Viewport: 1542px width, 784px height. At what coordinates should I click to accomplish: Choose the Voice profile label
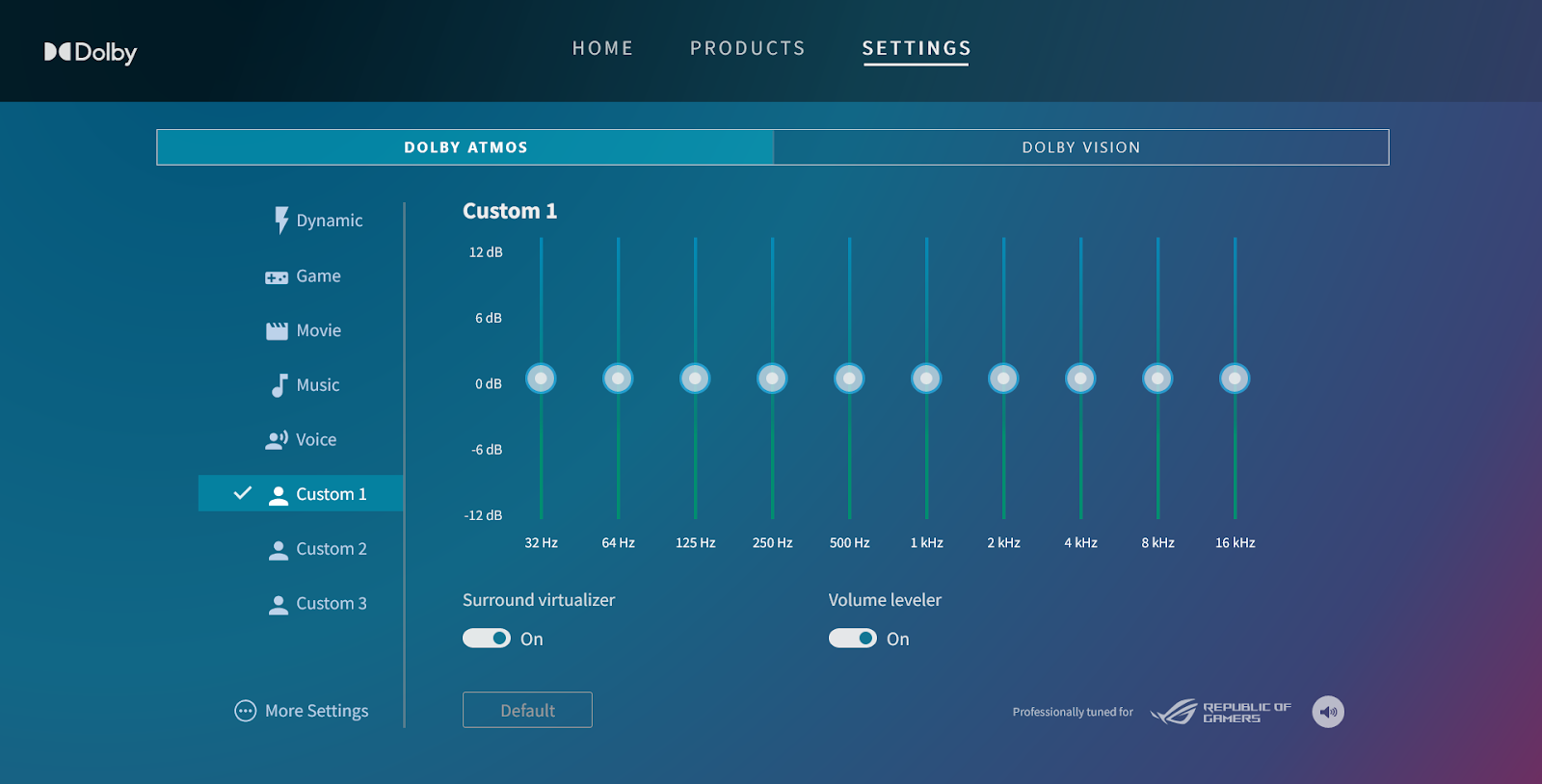(316, 440)
